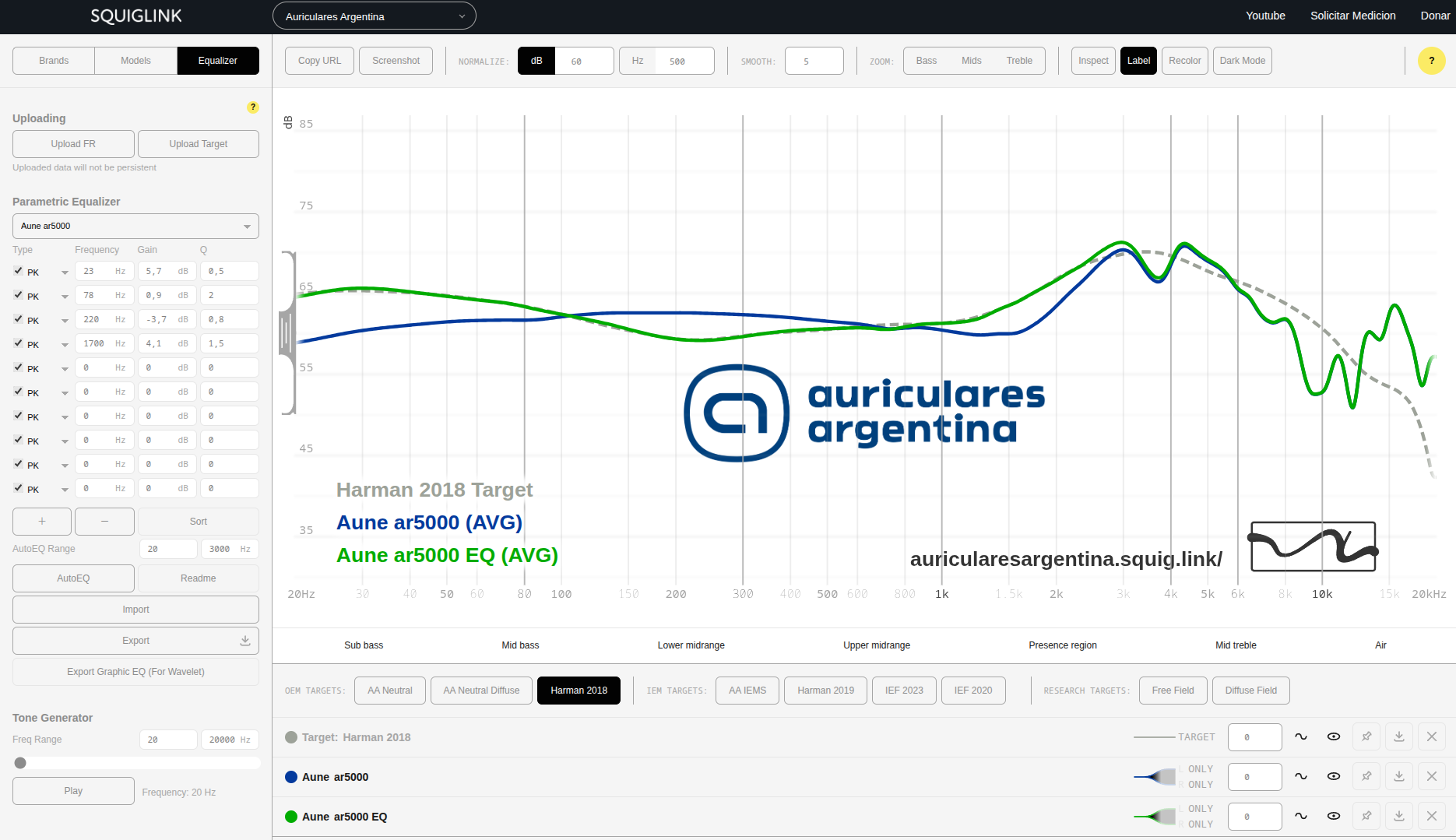Download the Aune ar5000 measurement
Viewport: 1456px width, 840px height.
1399,776
